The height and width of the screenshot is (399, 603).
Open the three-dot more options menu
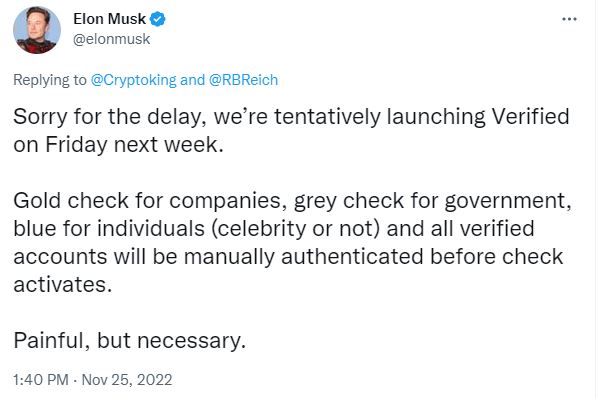click(x=569, y=19)
